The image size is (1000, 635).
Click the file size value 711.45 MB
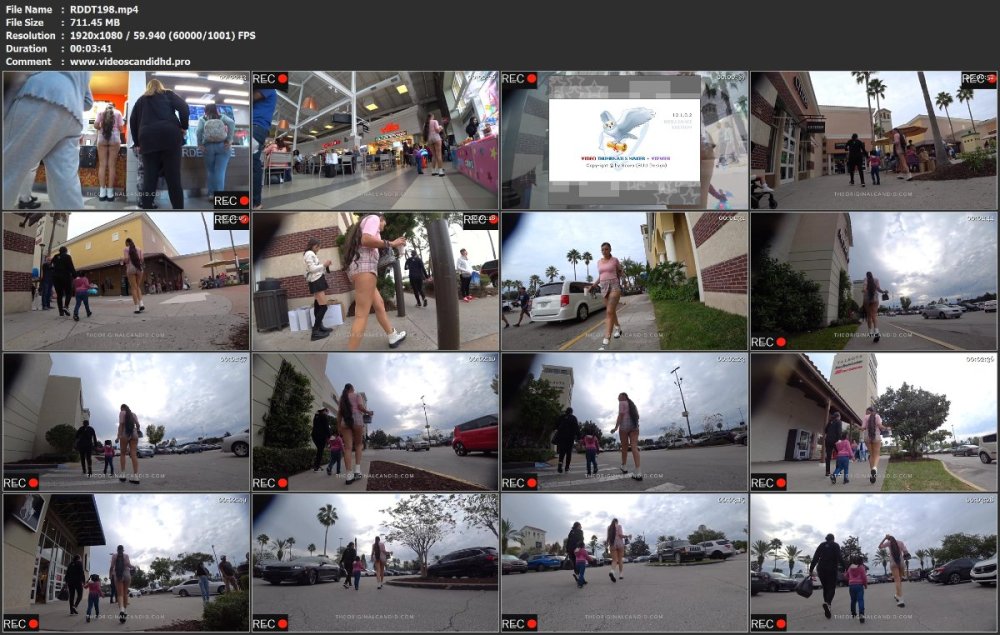point(94,22)
